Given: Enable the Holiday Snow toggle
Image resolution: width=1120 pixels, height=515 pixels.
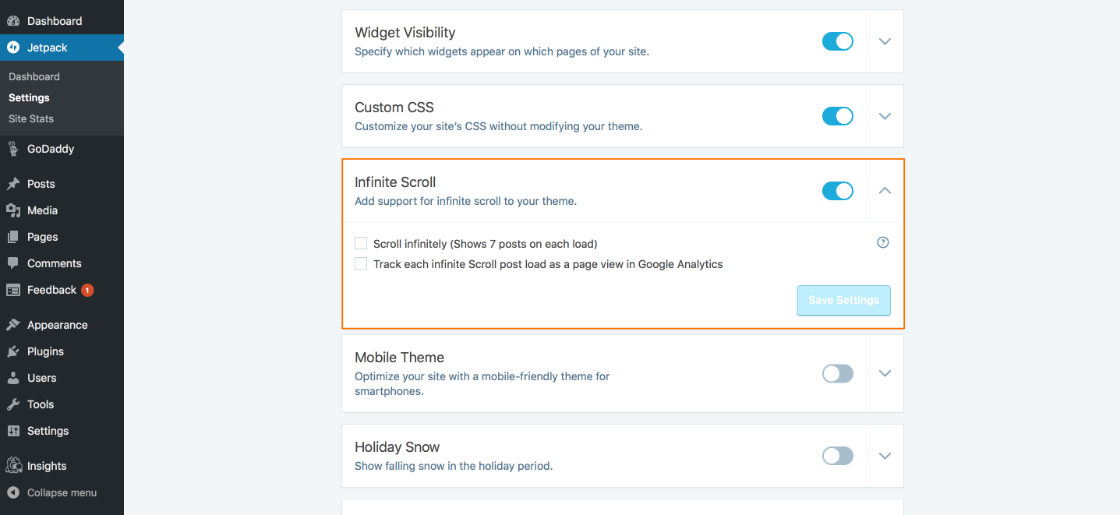Looking at the screenshot, I should (838, 456).
